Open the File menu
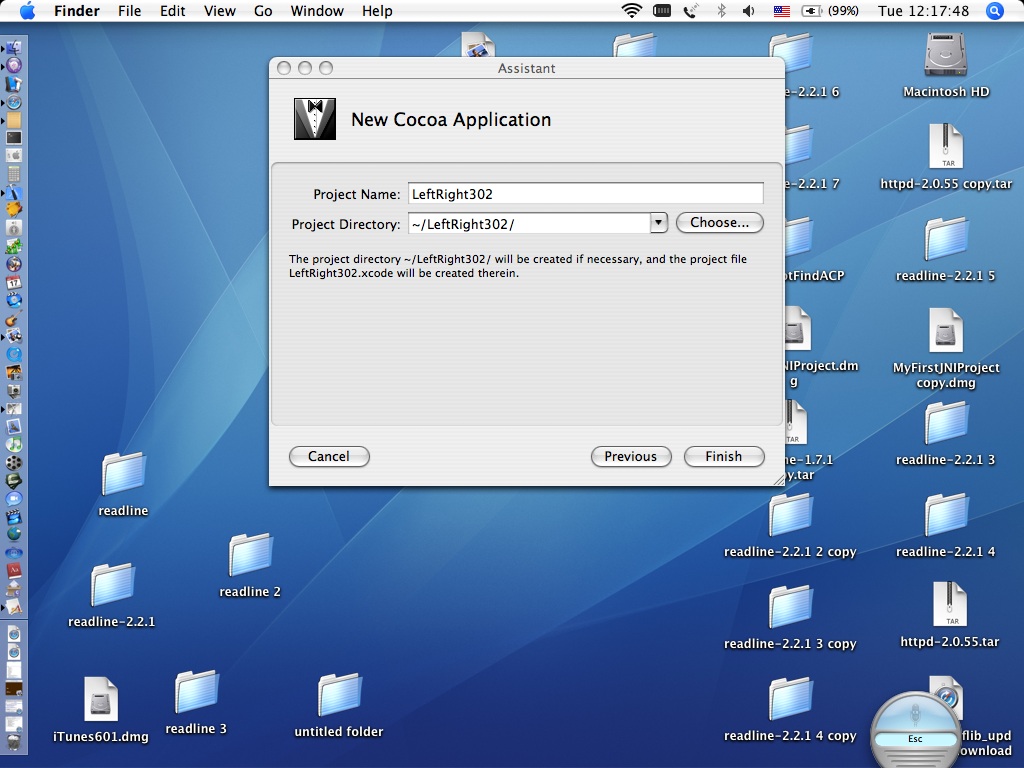Image resolution: width=1024 pixels, height=768 pixels. click(129, 11)
